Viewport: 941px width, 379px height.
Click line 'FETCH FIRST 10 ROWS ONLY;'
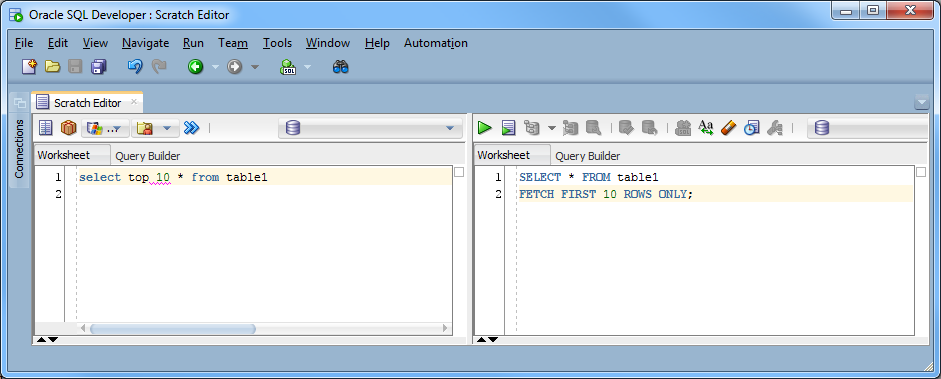(x=606, y=194)
